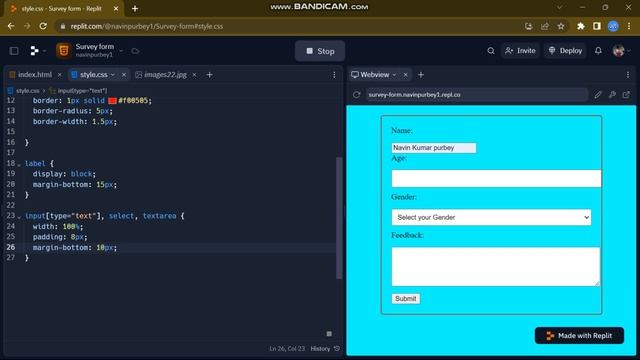
Task: Collapse the label rule at line 18
Action: point(19,164)
